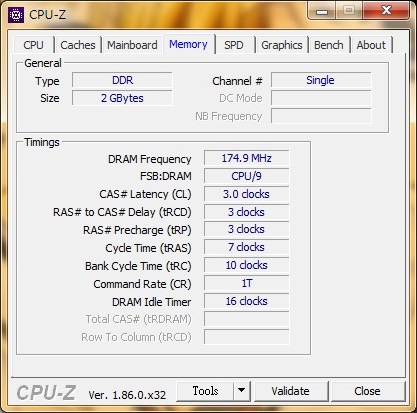417x413 pixels.
Task: Click the CPU-Z app icon in title bar
Action: coord(16,15)
